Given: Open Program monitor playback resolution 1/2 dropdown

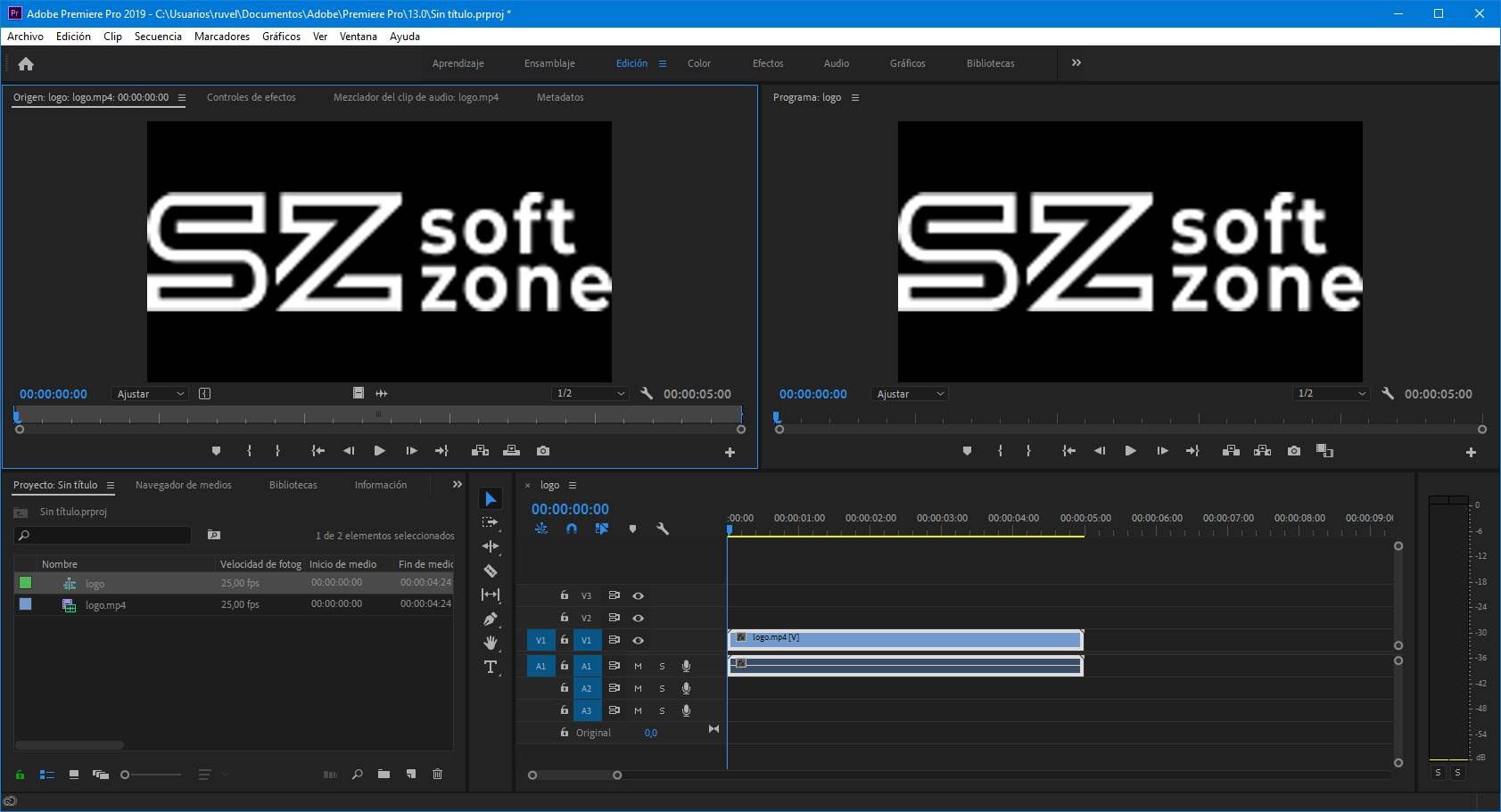Looking at the screenshot, I should point(1331,394).
